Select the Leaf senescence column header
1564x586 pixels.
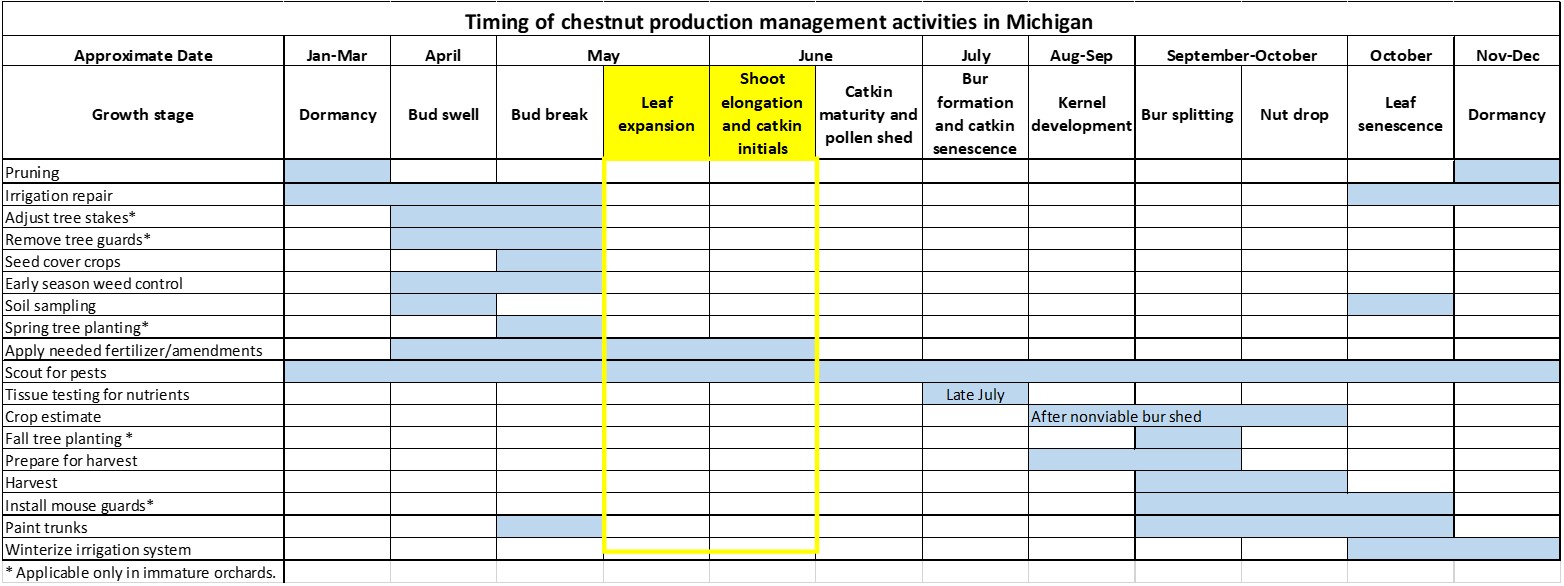[1400, 114]
